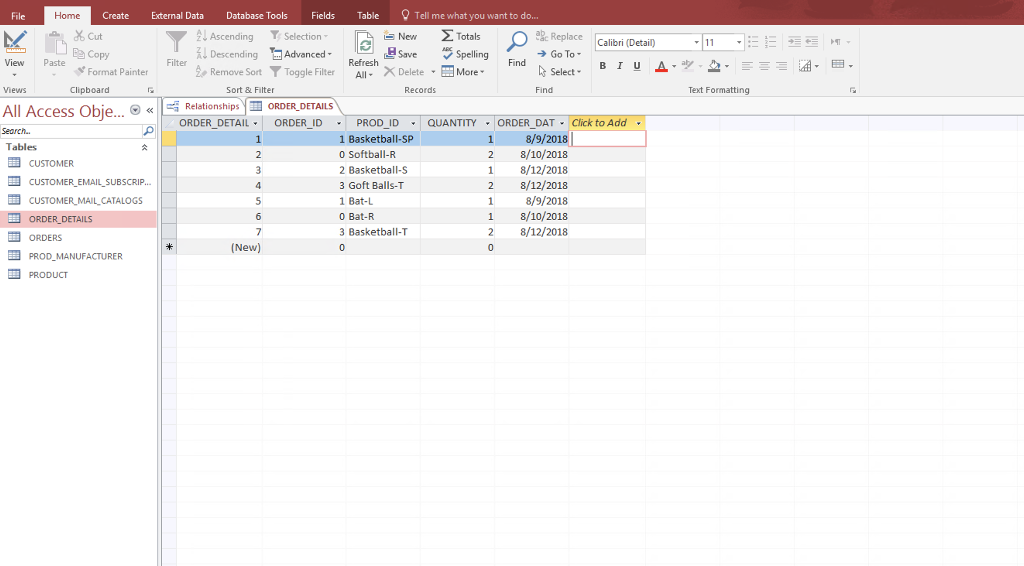Open the font size dropdown
This screenshot has width=1024, height=566.
pyautogui.click(x=739, y=43)
